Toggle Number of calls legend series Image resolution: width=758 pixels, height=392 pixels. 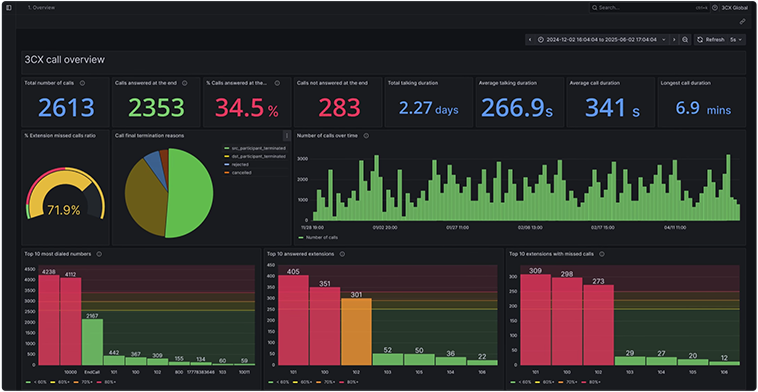(318, 237)
